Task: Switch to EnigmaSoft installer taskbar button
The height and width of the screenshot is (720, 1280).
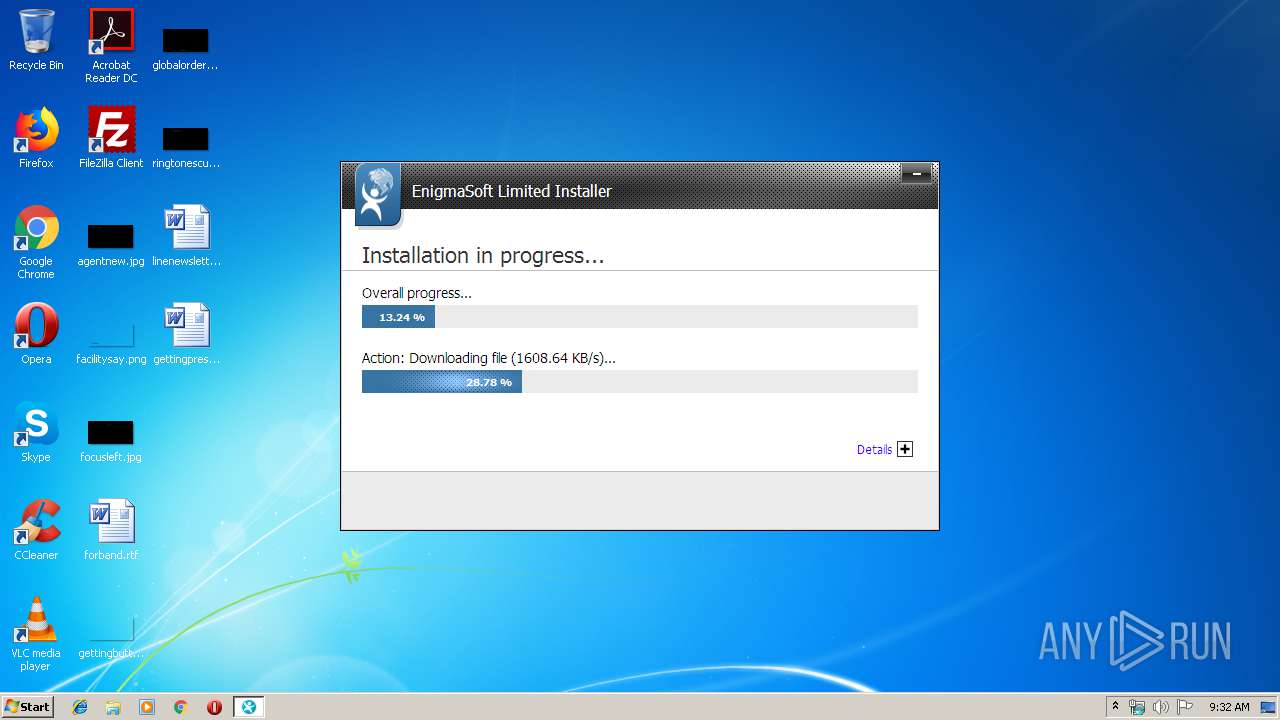Action: (x=248, y=707)
